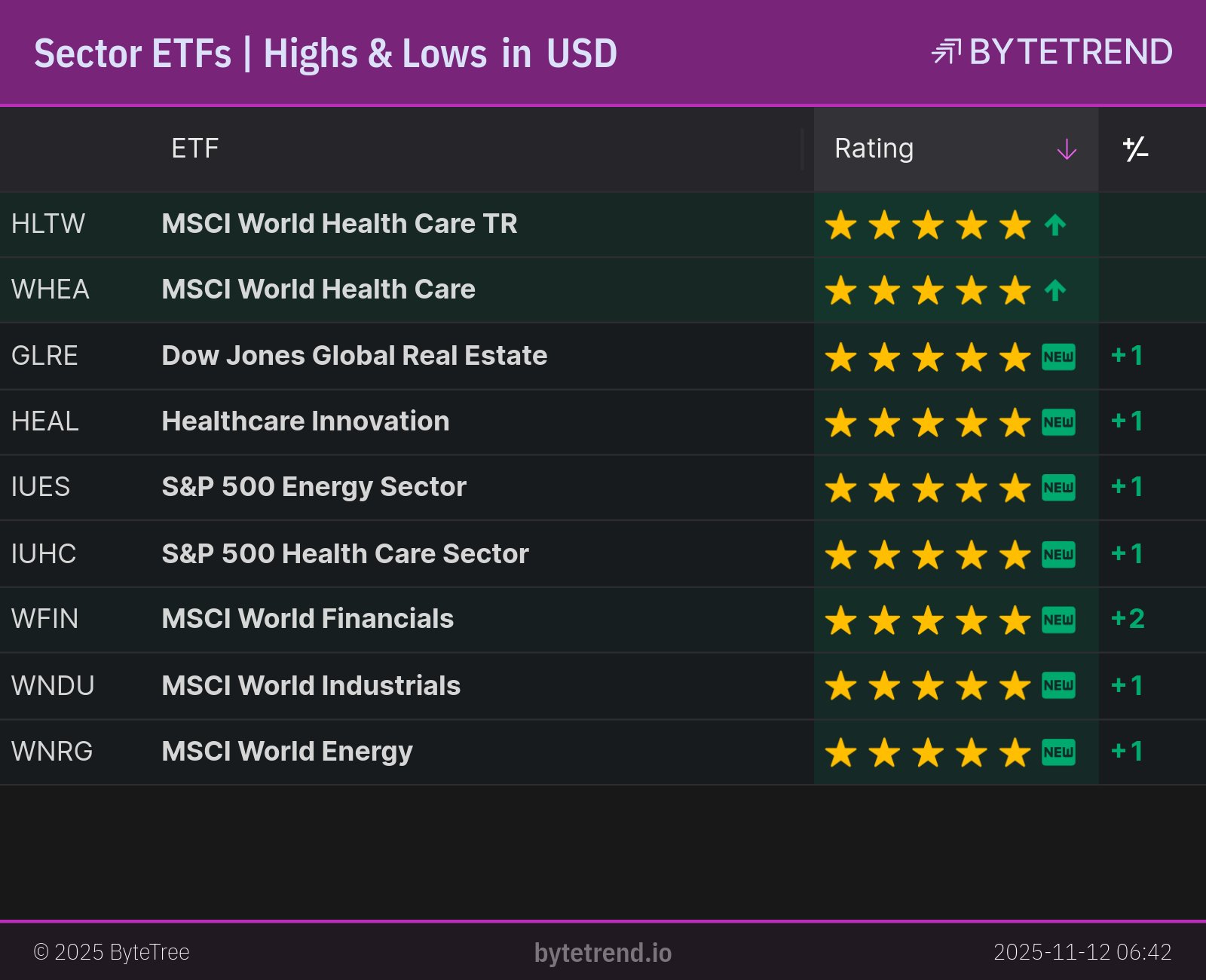Open Dow Jones Global Real Estate row
This screenshot has height=980, width=1206.
point(354,356)
